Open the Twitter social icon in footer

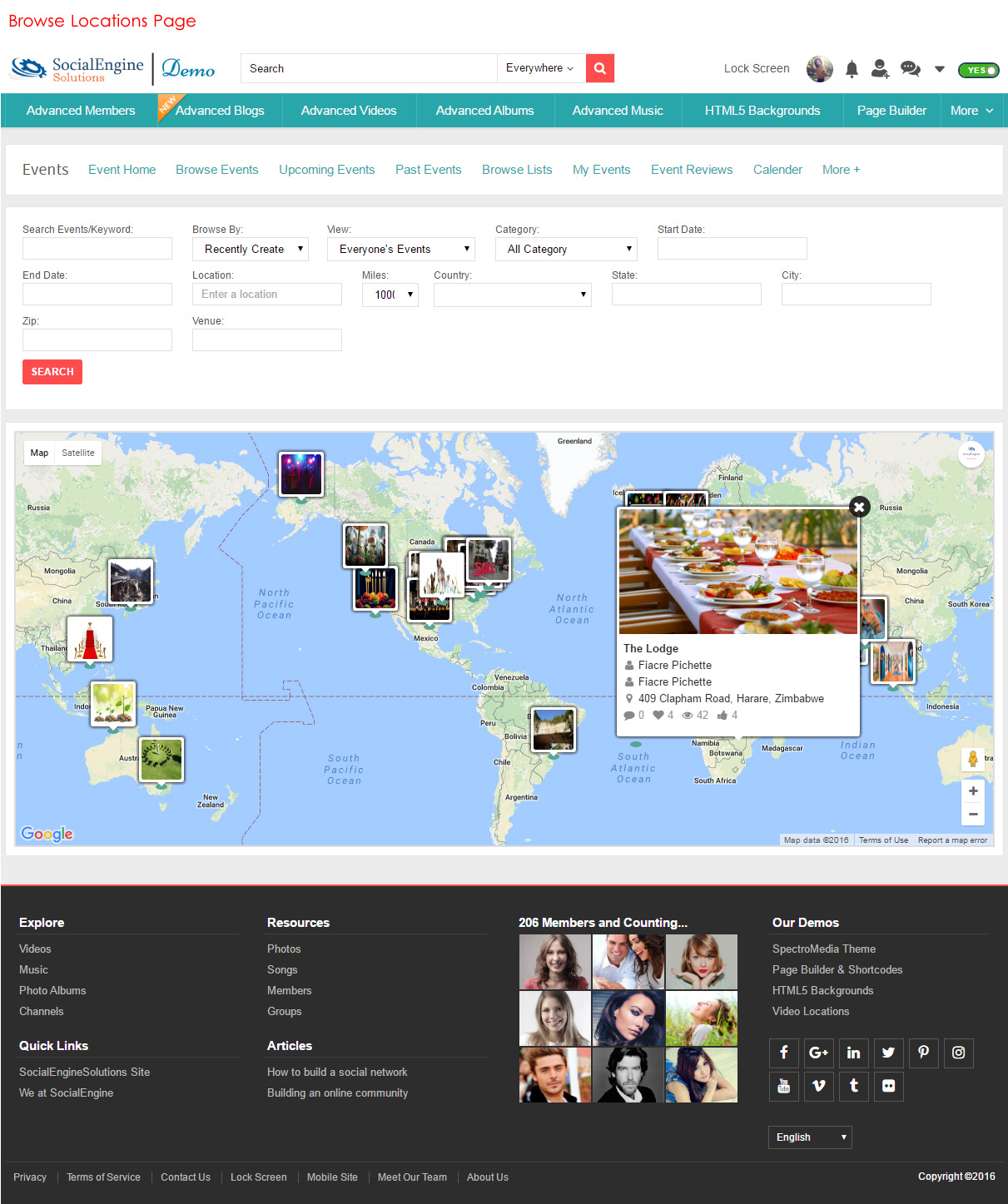888,1053
